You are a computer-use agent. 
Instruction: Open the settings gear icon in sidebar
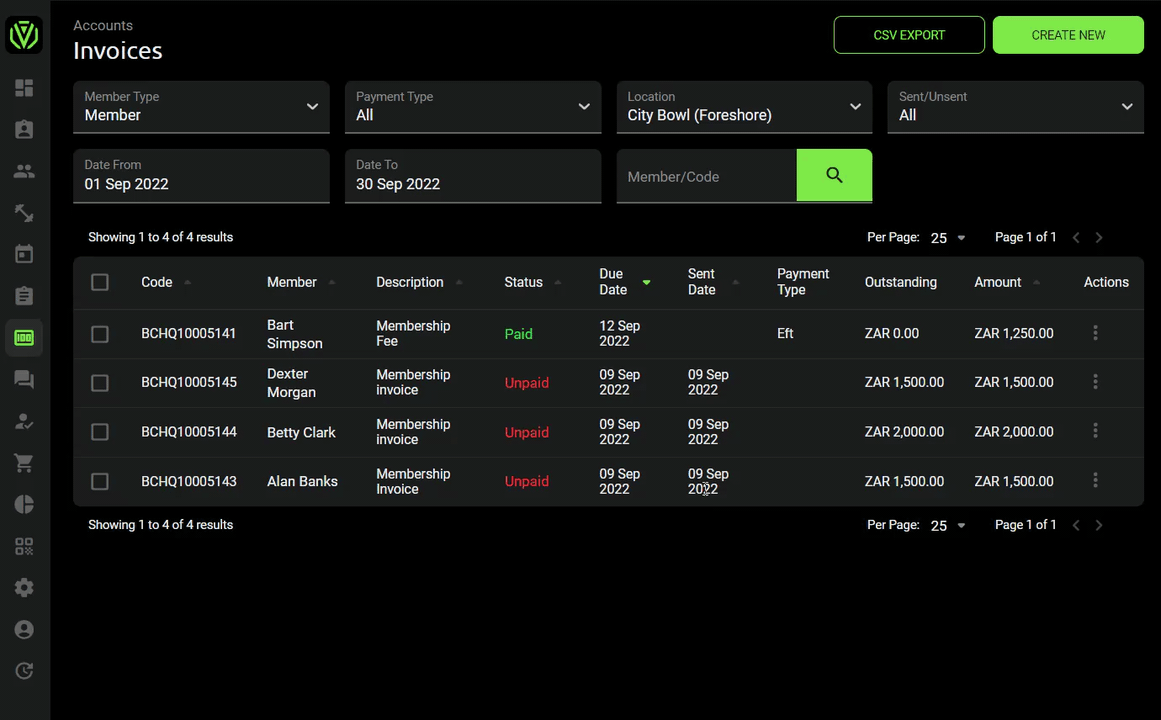[x=24, y=587]
